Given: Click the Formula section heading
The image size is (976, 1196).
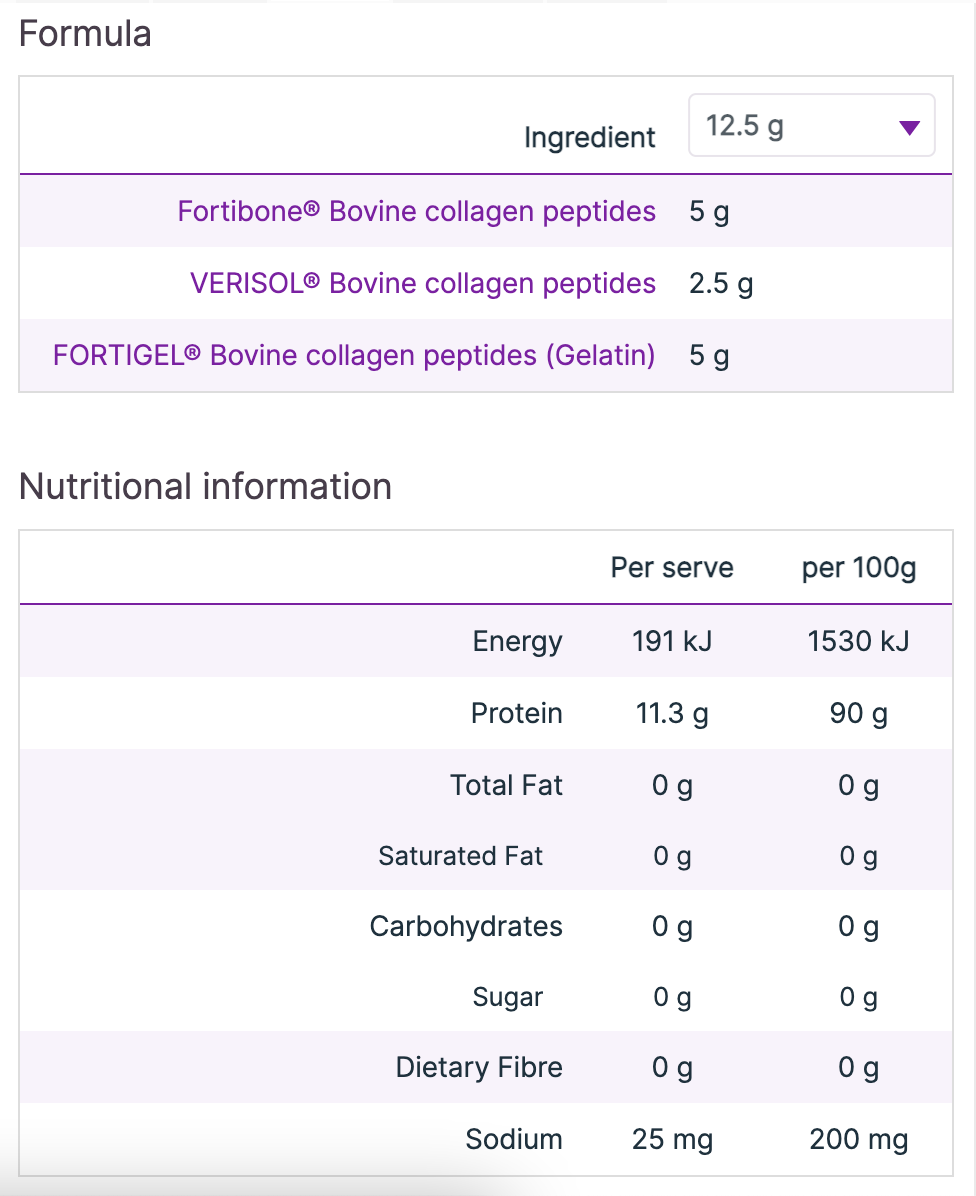Looking at the screenshot, I should (x=86, y=34).
